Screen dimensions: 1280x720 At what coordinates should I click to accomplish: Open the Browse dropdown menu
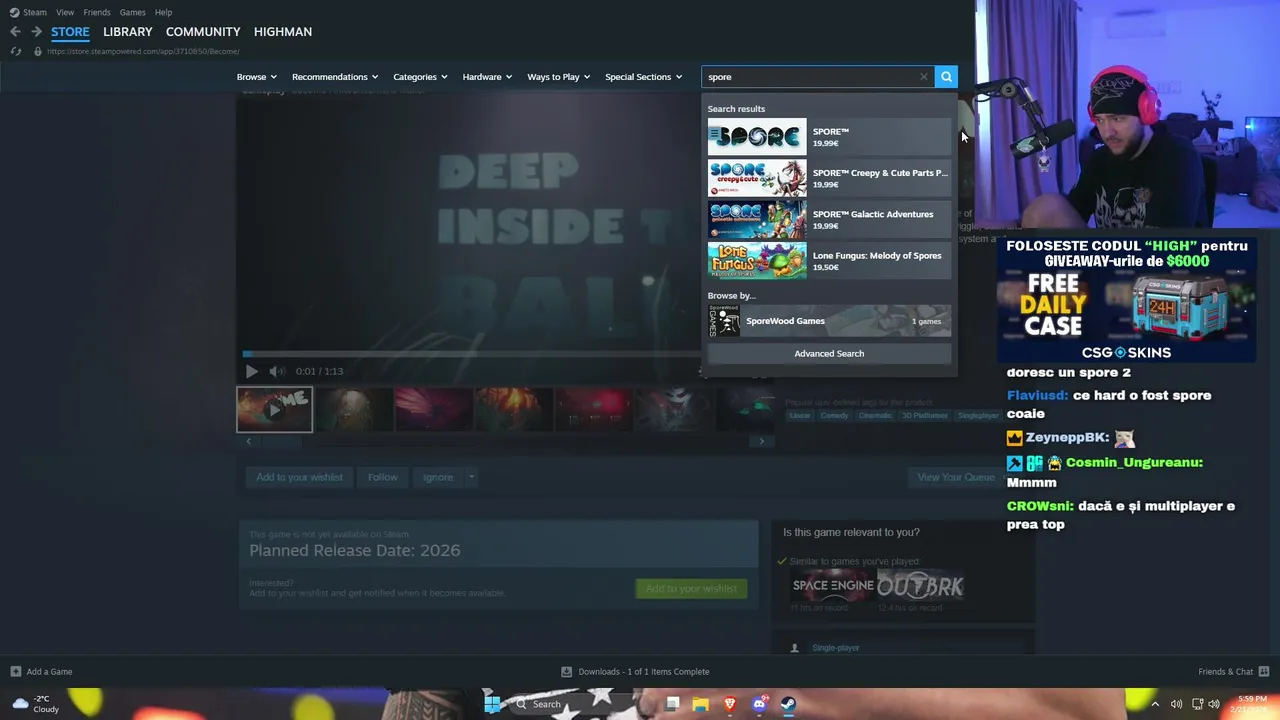tap(257, 77)
